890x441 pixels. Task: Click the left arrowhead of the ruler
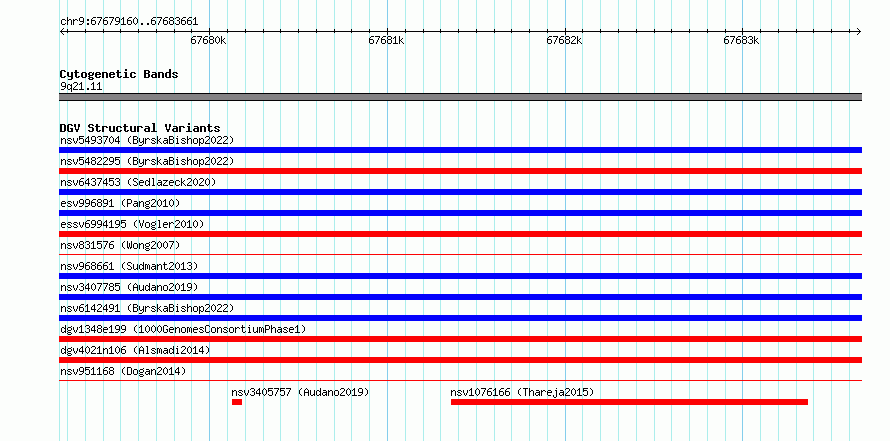(x=62, y=31)
